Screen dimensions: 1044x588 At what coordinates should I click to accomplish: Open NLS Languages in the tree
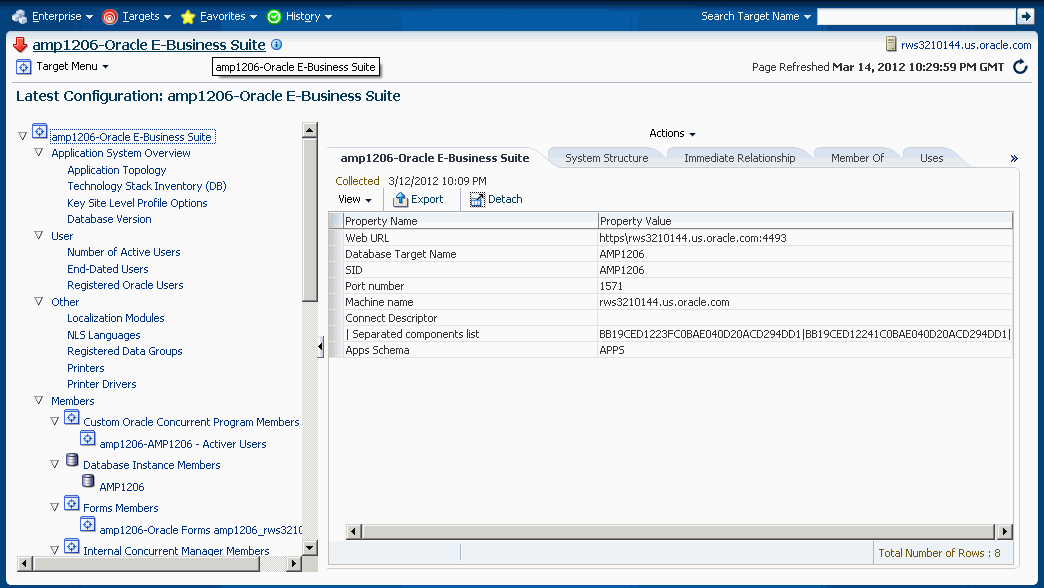tap(104, 335)
